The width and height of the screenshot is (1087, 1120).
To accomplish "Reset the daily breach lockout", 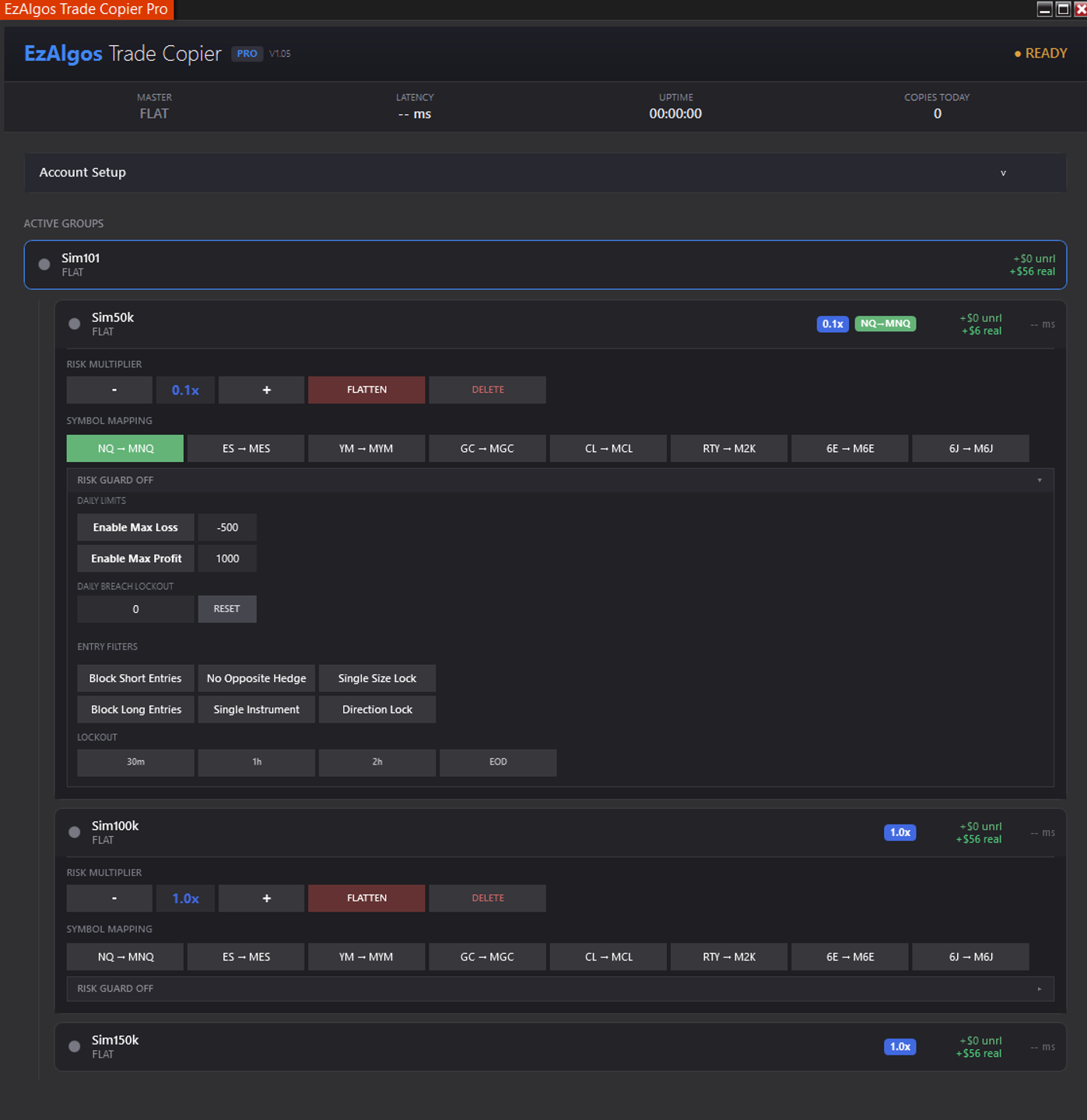I will coord(227,609).
